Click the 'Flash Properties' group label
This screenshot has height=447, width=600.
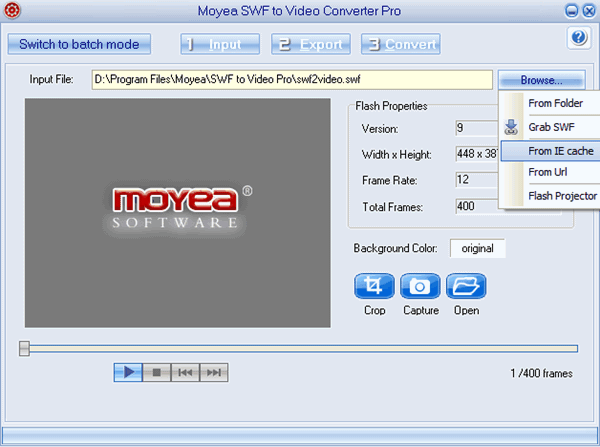coord(391,106)
